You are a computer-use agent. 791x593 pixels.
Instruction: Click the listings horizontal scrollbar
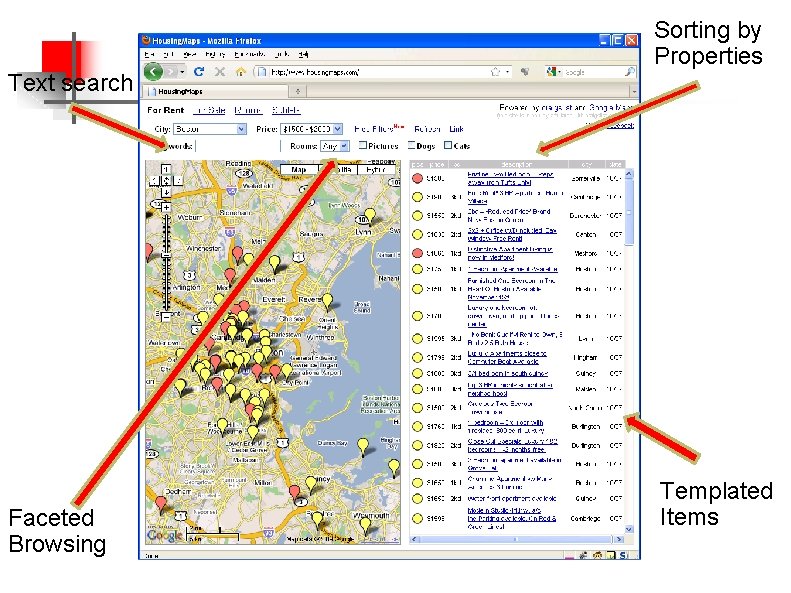click(x=517, y=539)
